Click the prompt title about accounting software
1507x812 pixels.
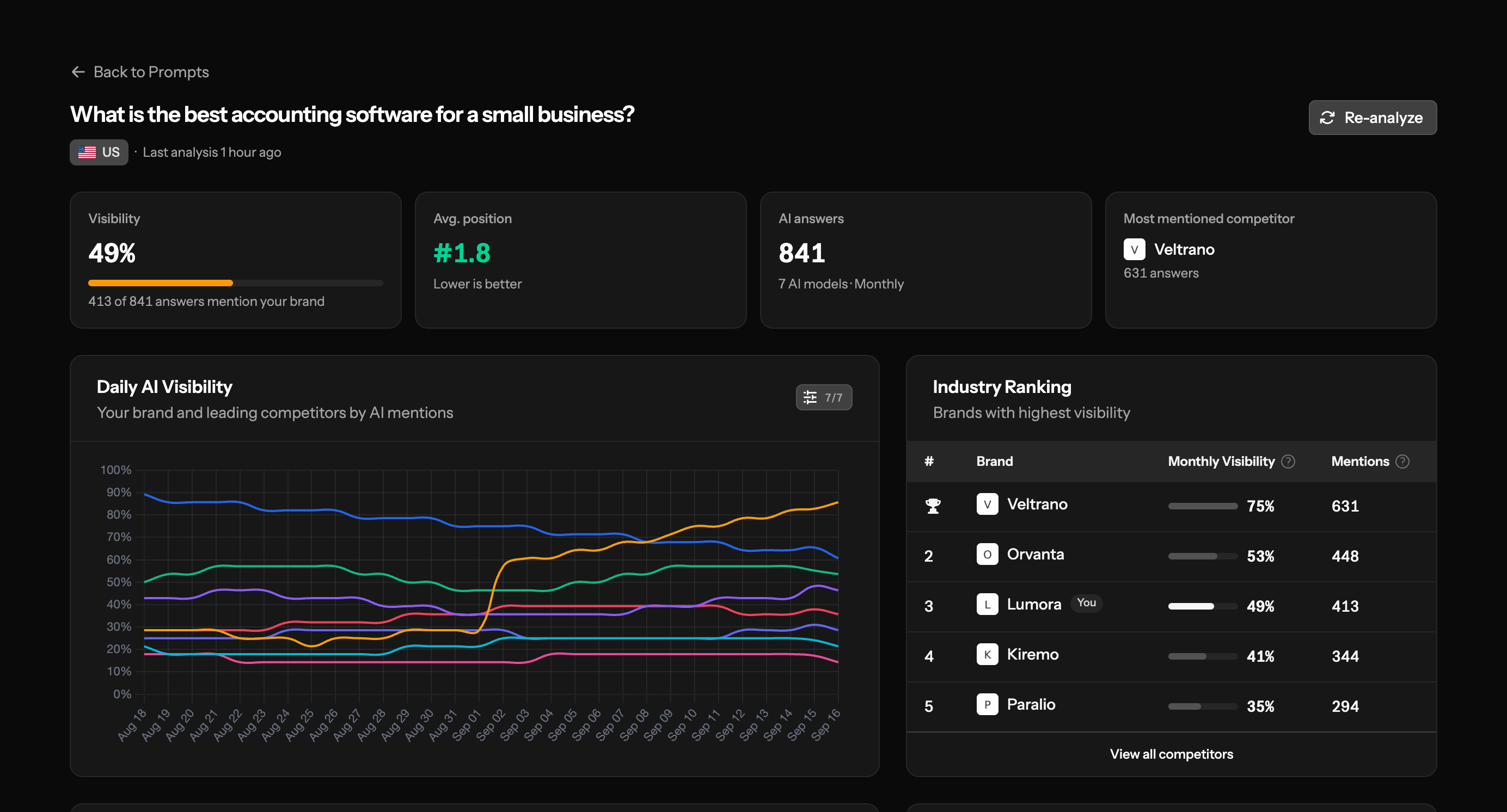pyautogui.click(x=352, y=115)
